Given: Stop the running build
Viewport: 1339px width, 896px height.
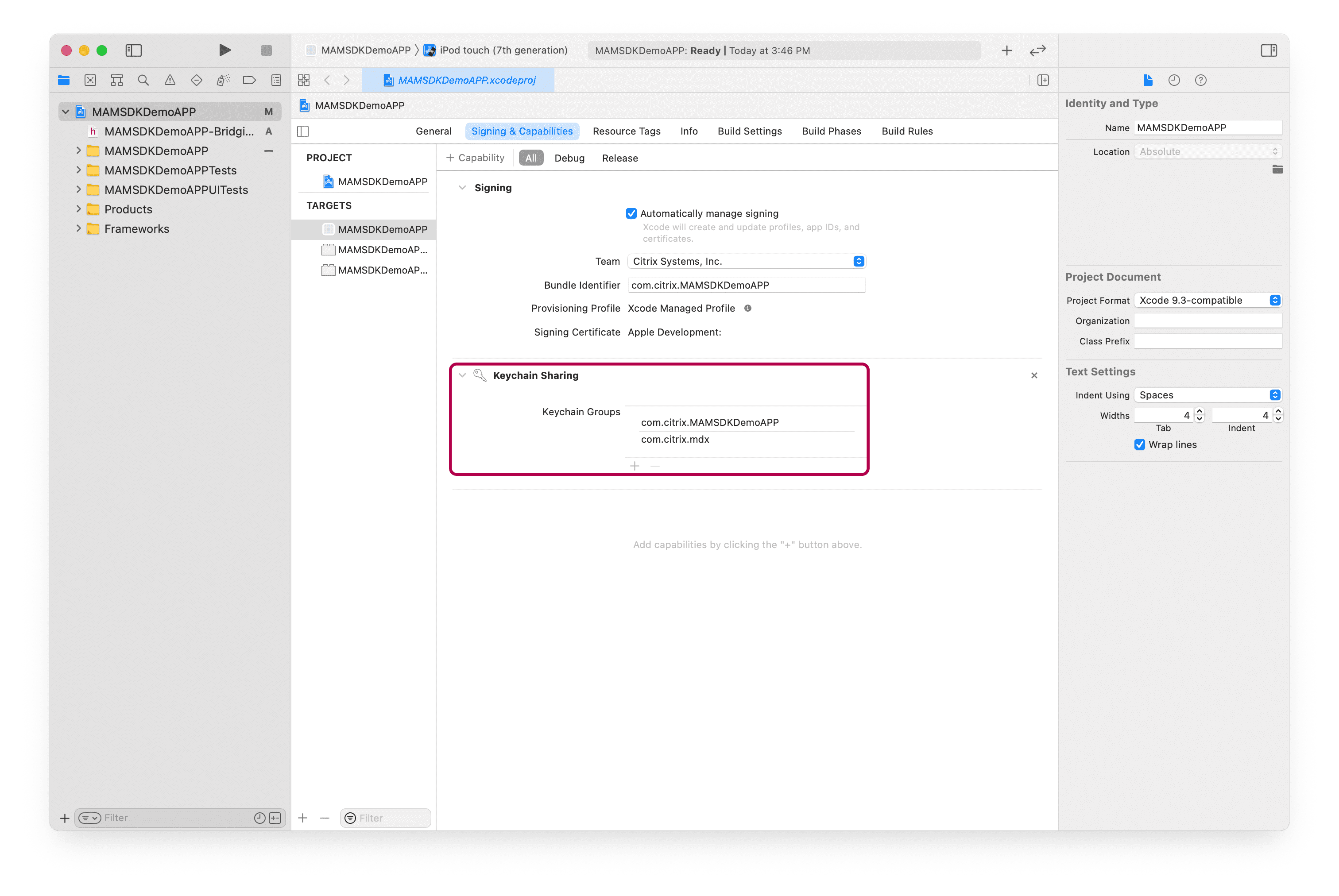Looking at the screenshot, I should [266, 50].
